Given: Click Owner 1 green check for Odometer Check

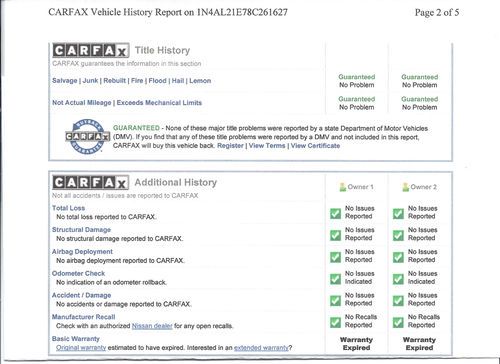Looking at the screenshot, I should click(335, 278).
